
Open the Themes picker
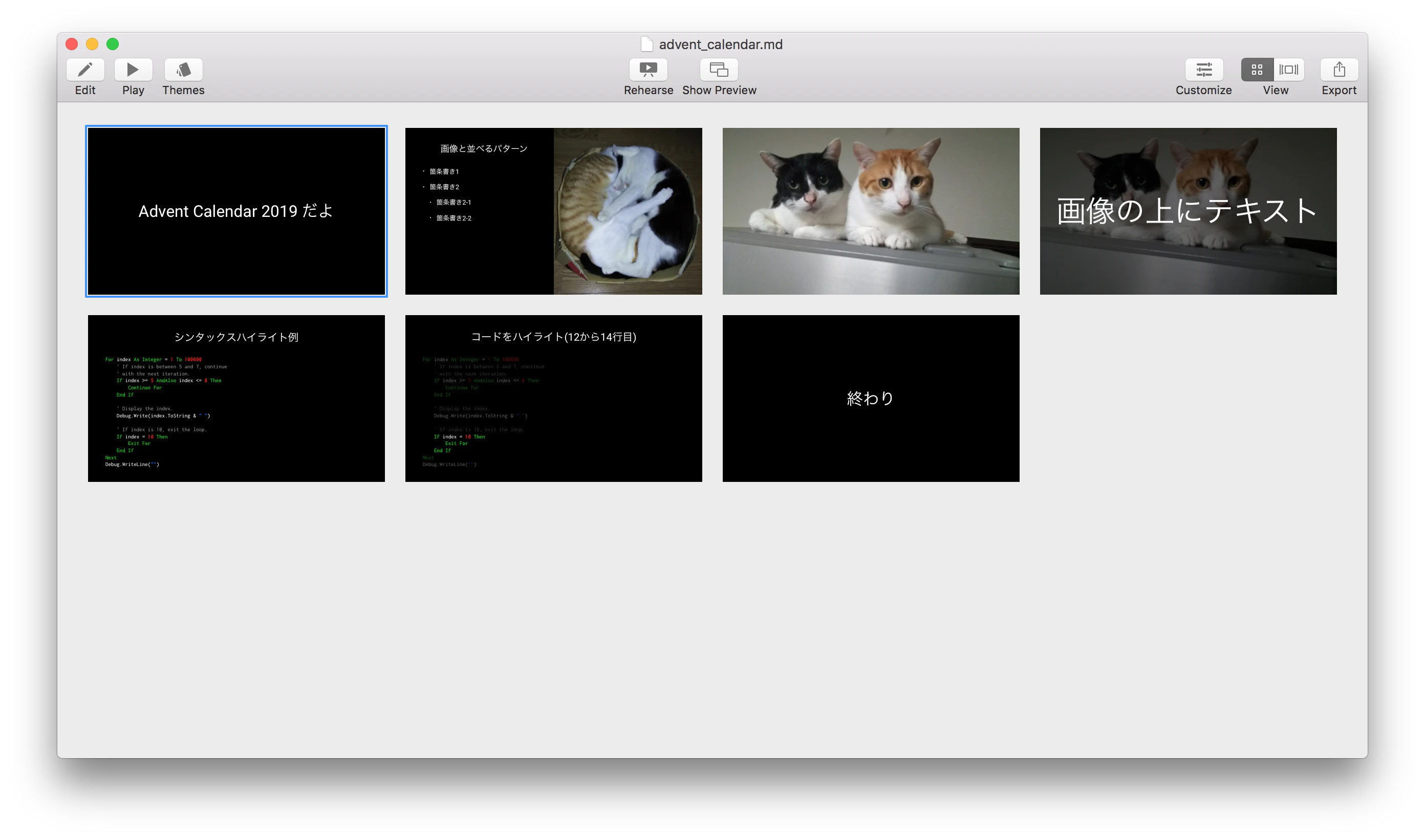click(x=184, y=70)
